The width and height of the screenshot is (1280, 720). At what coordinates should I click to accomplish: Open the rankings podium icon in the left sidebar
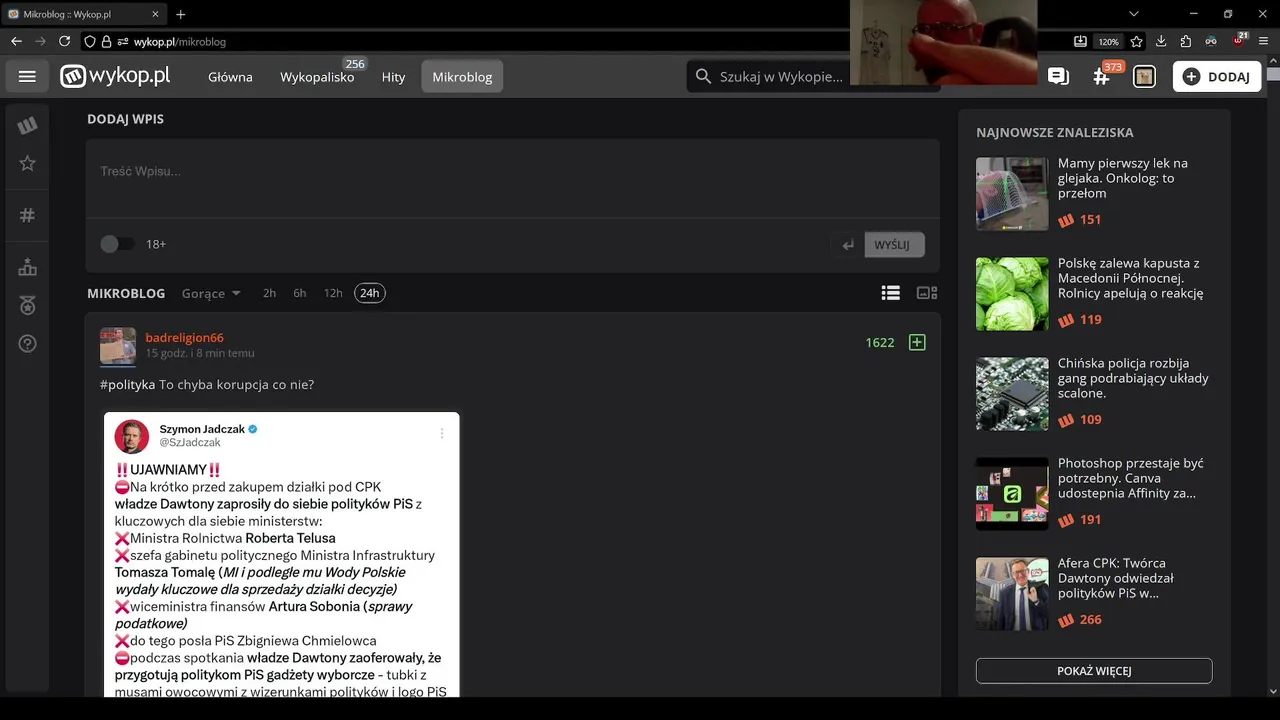pyautogui.click(x=27, y=268)
